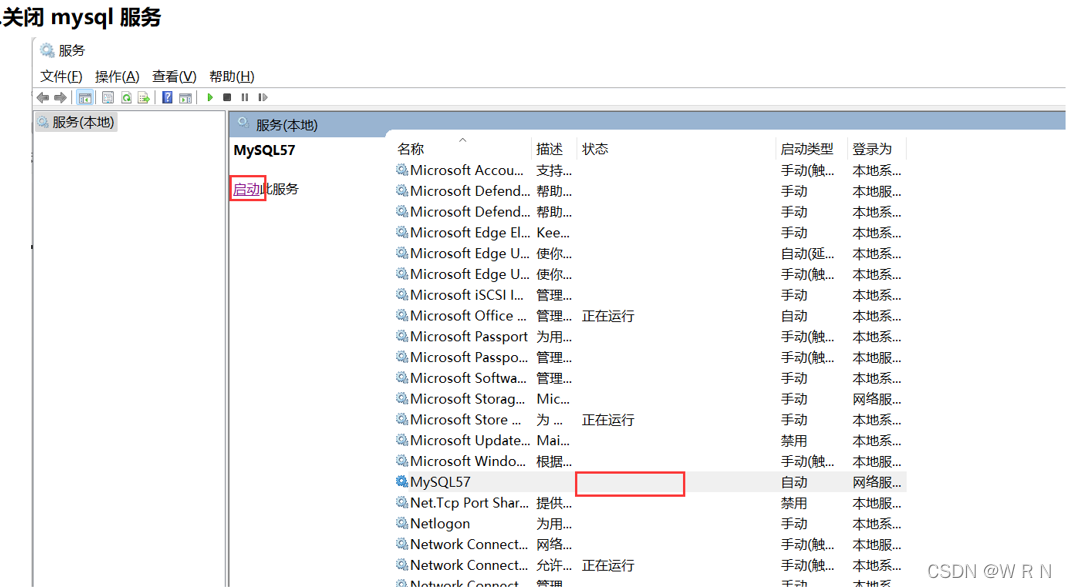Click 正在运行 status in Microsoft Store row
Image resolution: width=1066 pixels, height=588 pixels.
(608, 420)
